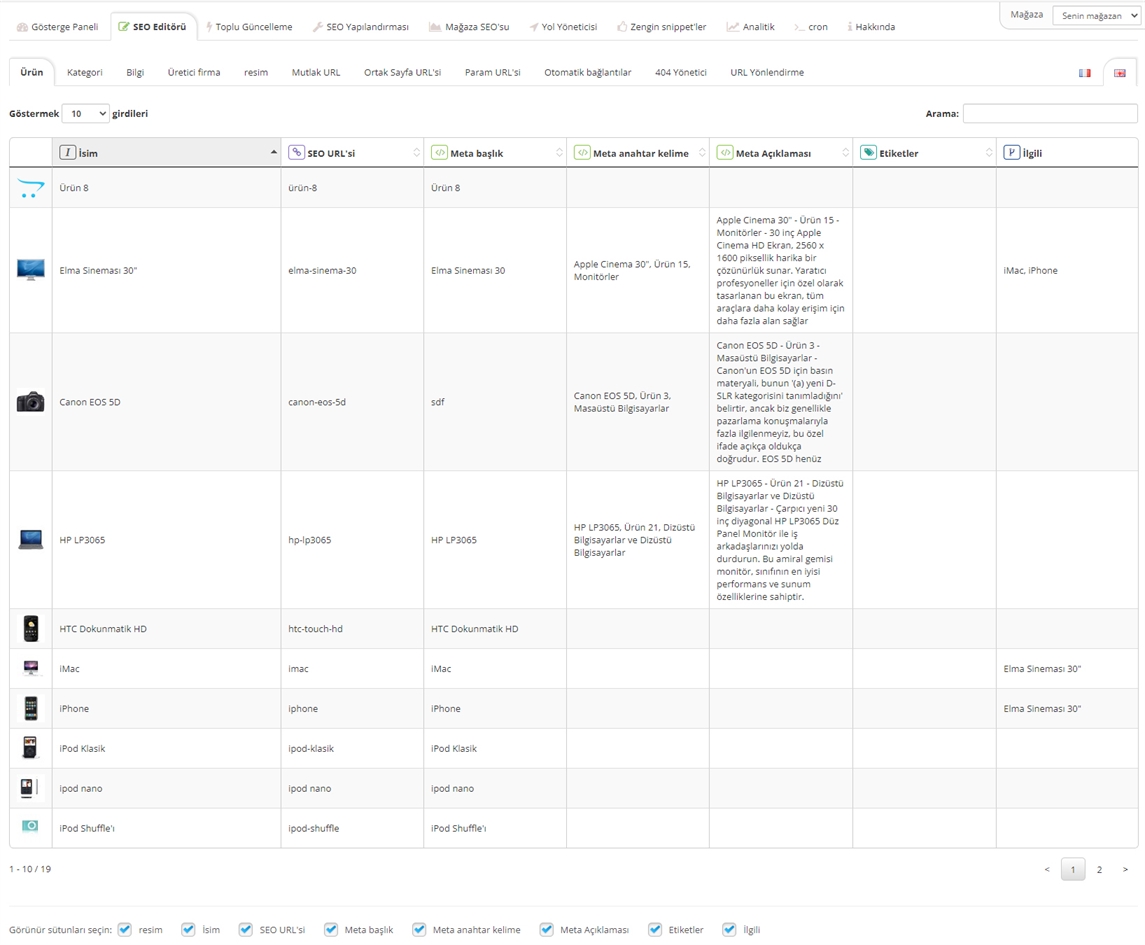Click the sdf meta title cell
The width and height of the screenshot is (1145, 945).
495,402
